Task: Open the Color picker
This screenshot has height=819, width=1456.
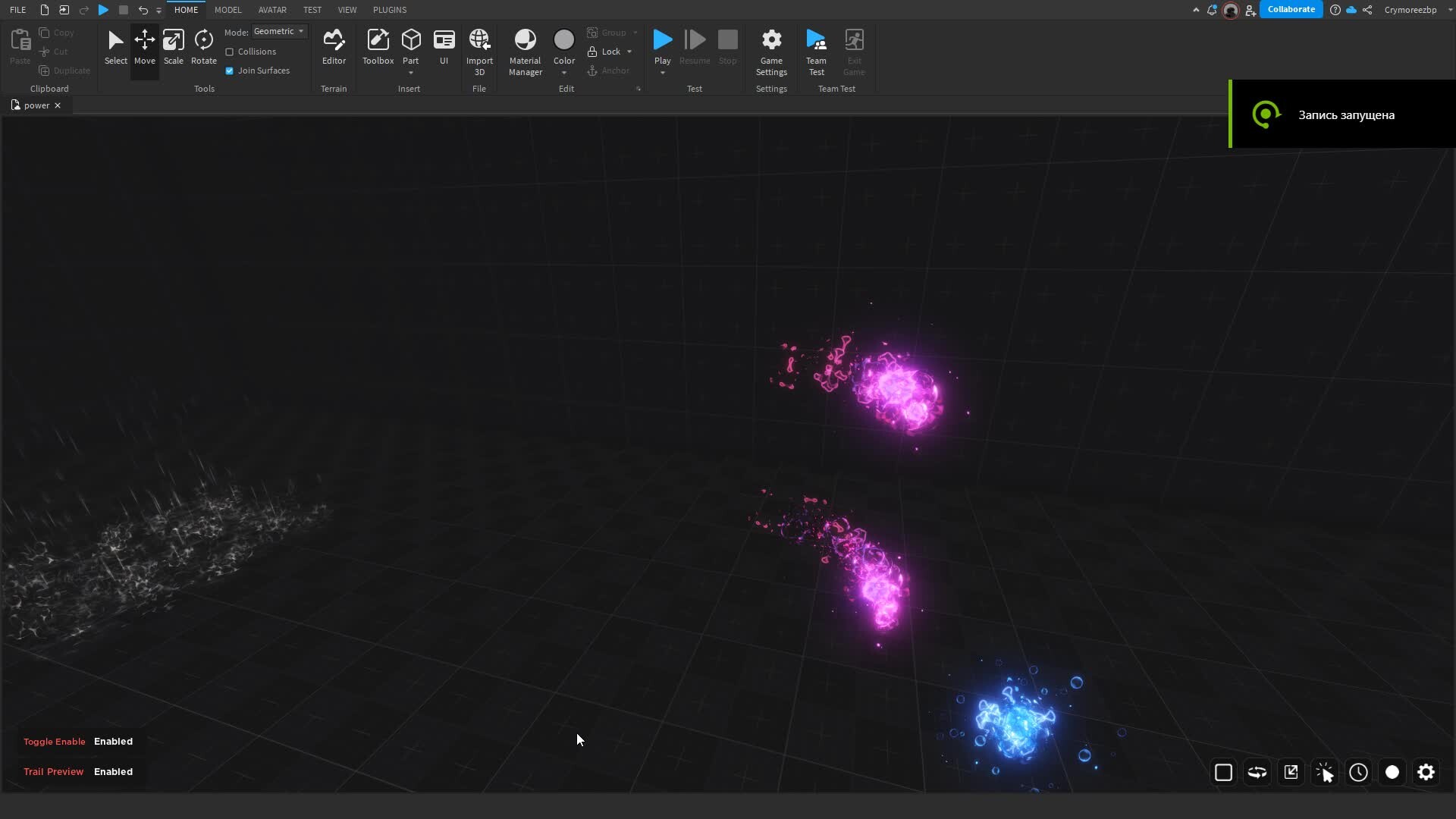Action: 564,42
